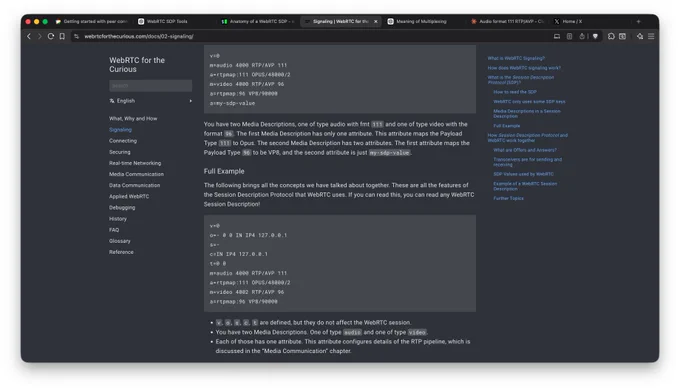Click the address bar URL

pos(139,36)
